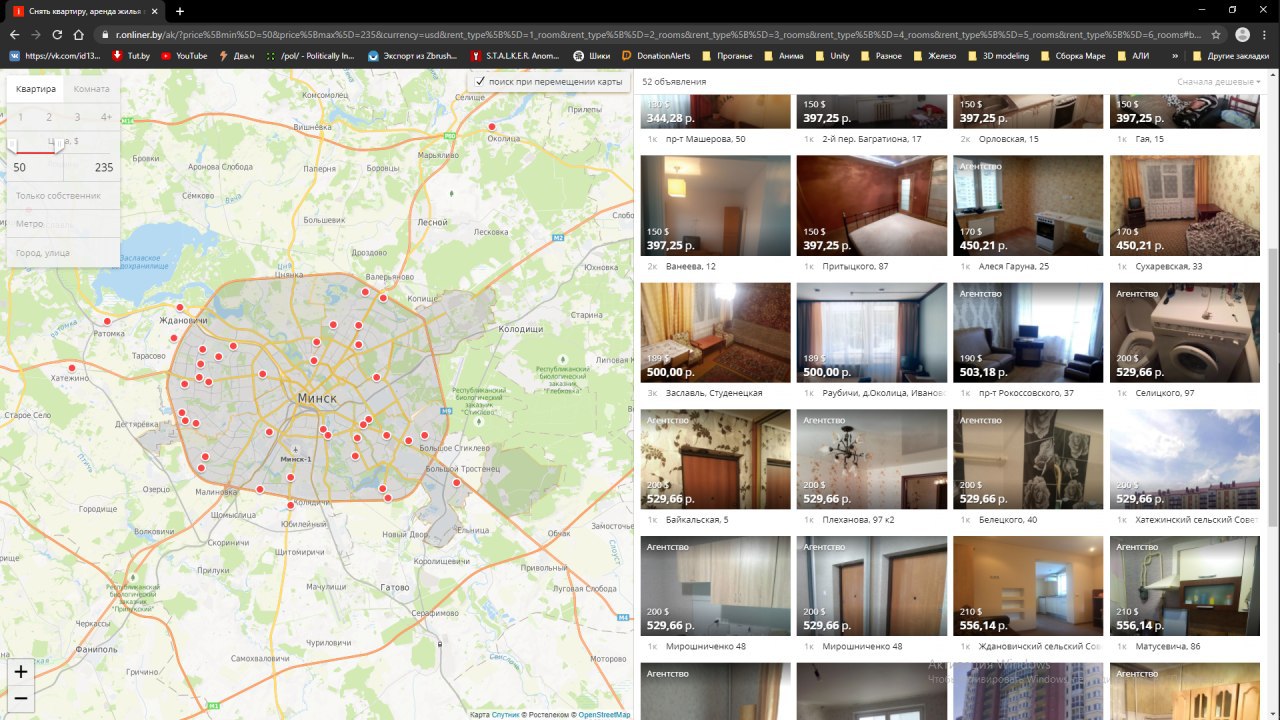
Task: Open the /pol/ Politically Incorrect bookmark
Action: pos(310,56)
